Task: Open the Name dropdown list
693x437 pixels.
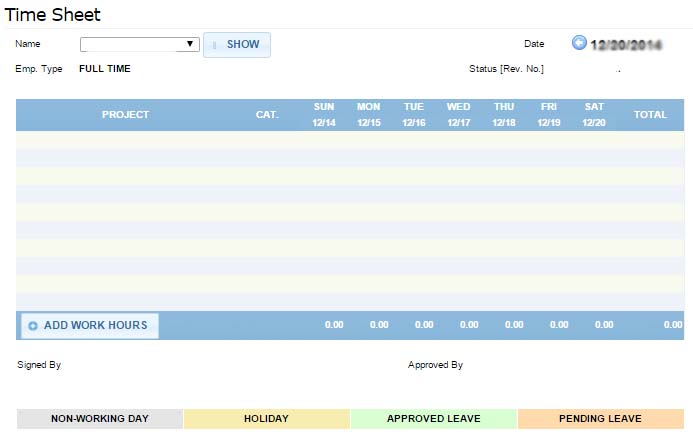Action: pos(140,44)
